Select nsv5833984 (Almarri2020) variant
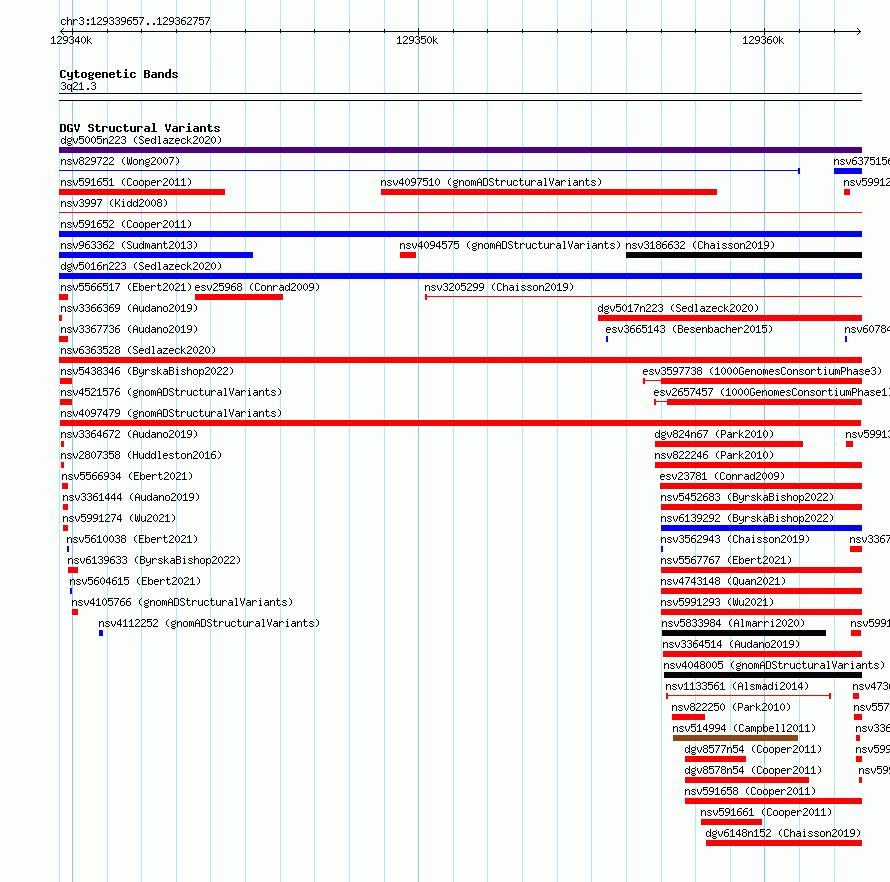Viewport: 890px width, 882px height. tap(733, 623)
